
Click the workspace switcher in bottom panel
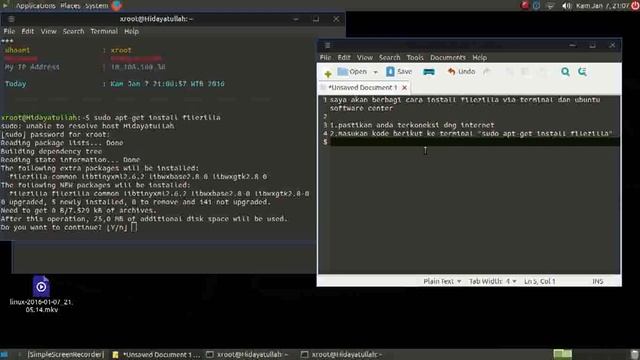click(x=562, y=354)
